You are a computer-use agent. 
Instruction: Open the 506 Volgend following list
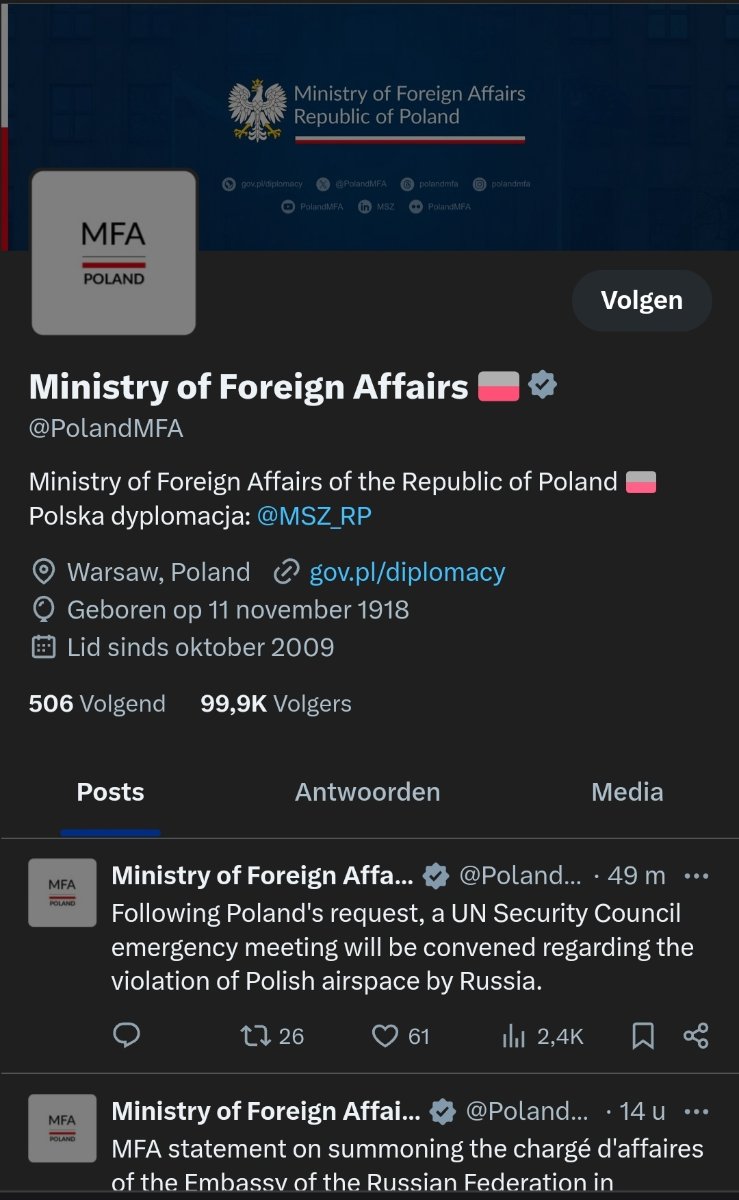pos(97,703)
